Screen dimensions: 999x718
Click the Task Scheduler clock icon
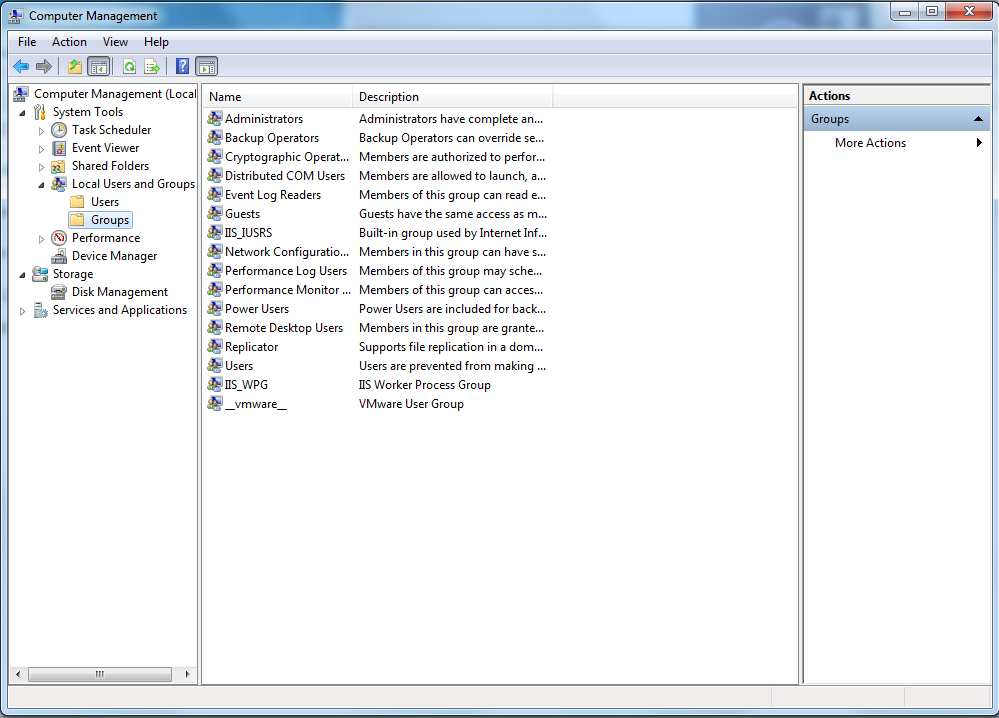[x=59, y=130]
